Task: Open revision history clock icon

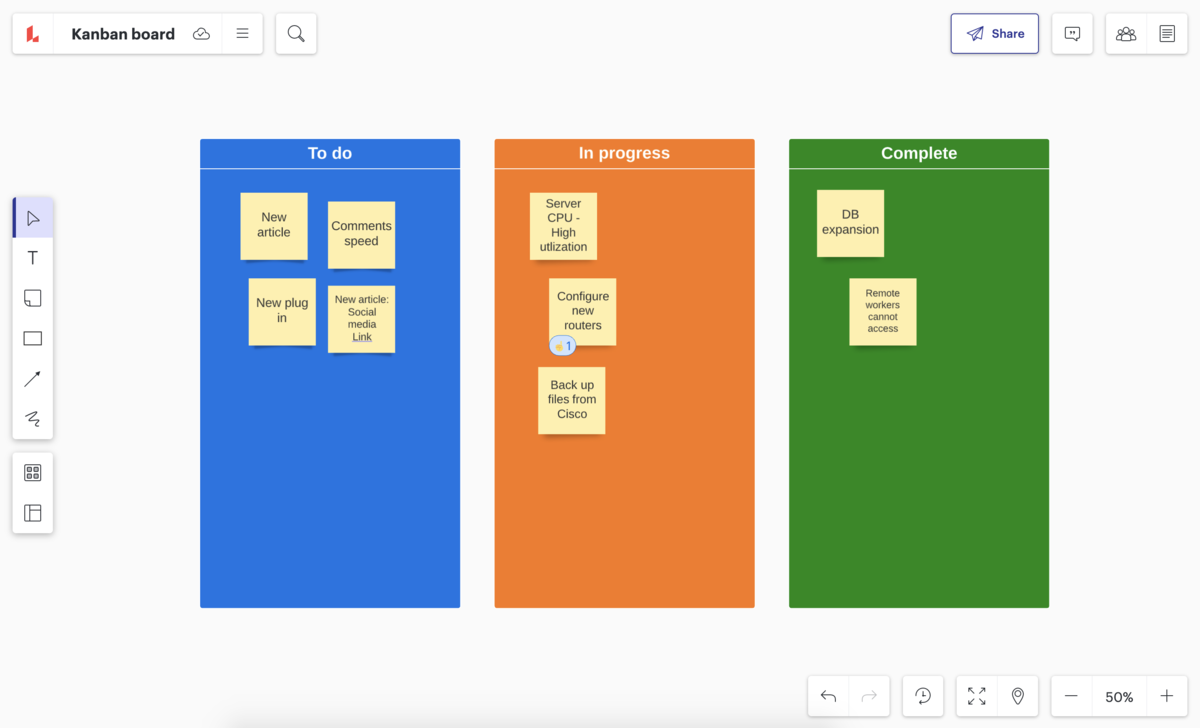Action: [923, 696]
